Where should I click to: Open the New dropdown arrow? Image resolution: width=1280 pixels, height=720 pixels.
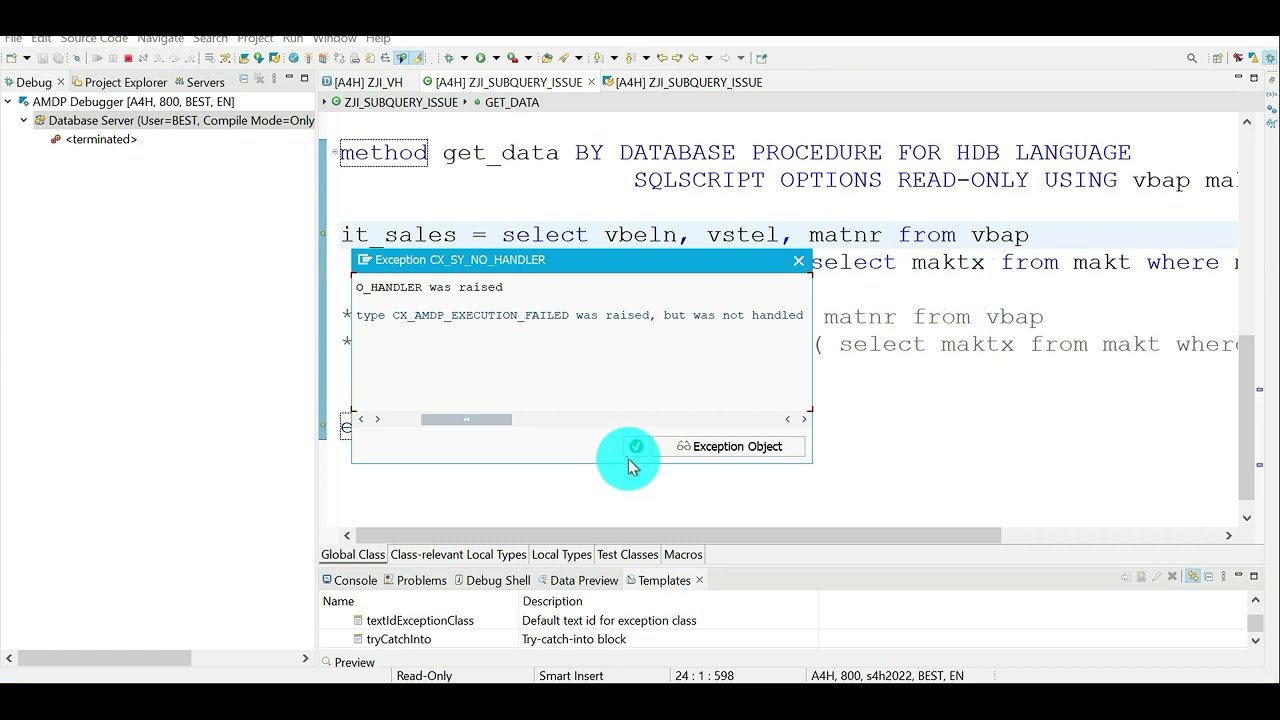(x=27, y=58)
